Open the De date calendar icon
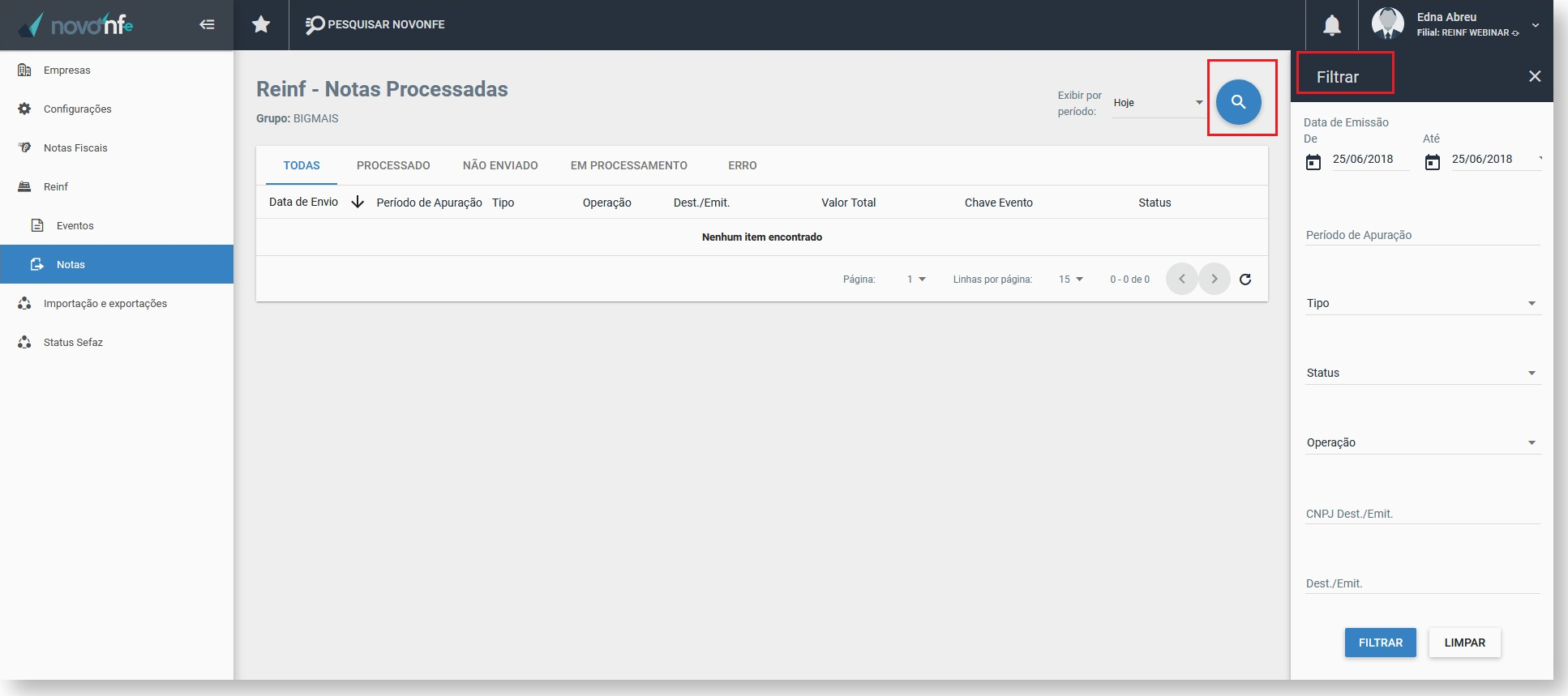Image resolution: width=1568 pixels, height=696 pixels. [x=1313, y=162]
